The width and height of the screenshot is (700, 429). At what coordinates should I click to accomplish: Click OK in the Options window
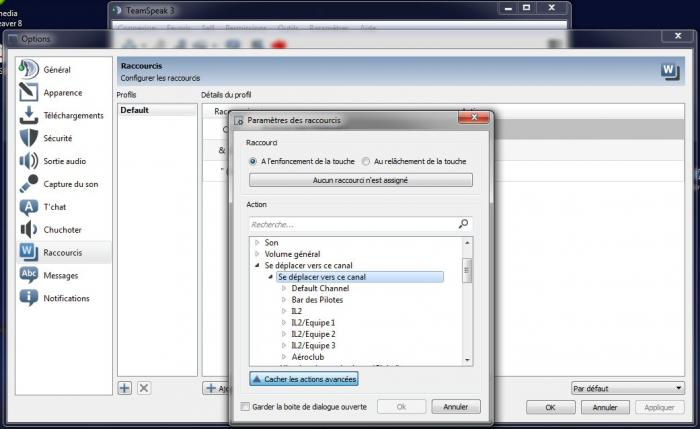coord(550,407)
